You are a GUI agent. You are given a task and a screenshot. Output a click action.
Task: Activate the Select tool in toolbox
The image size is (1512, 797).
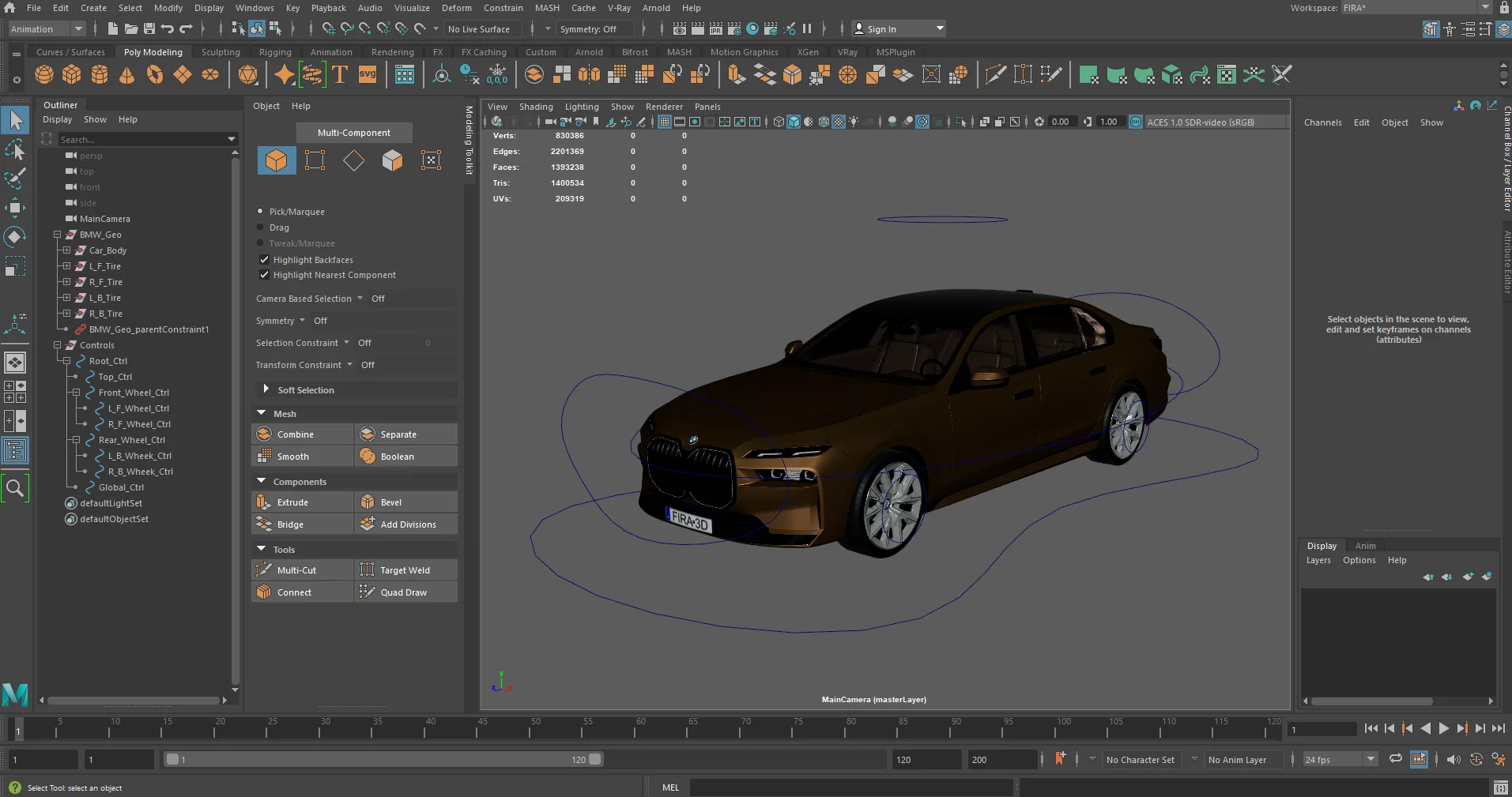[15, 120]
